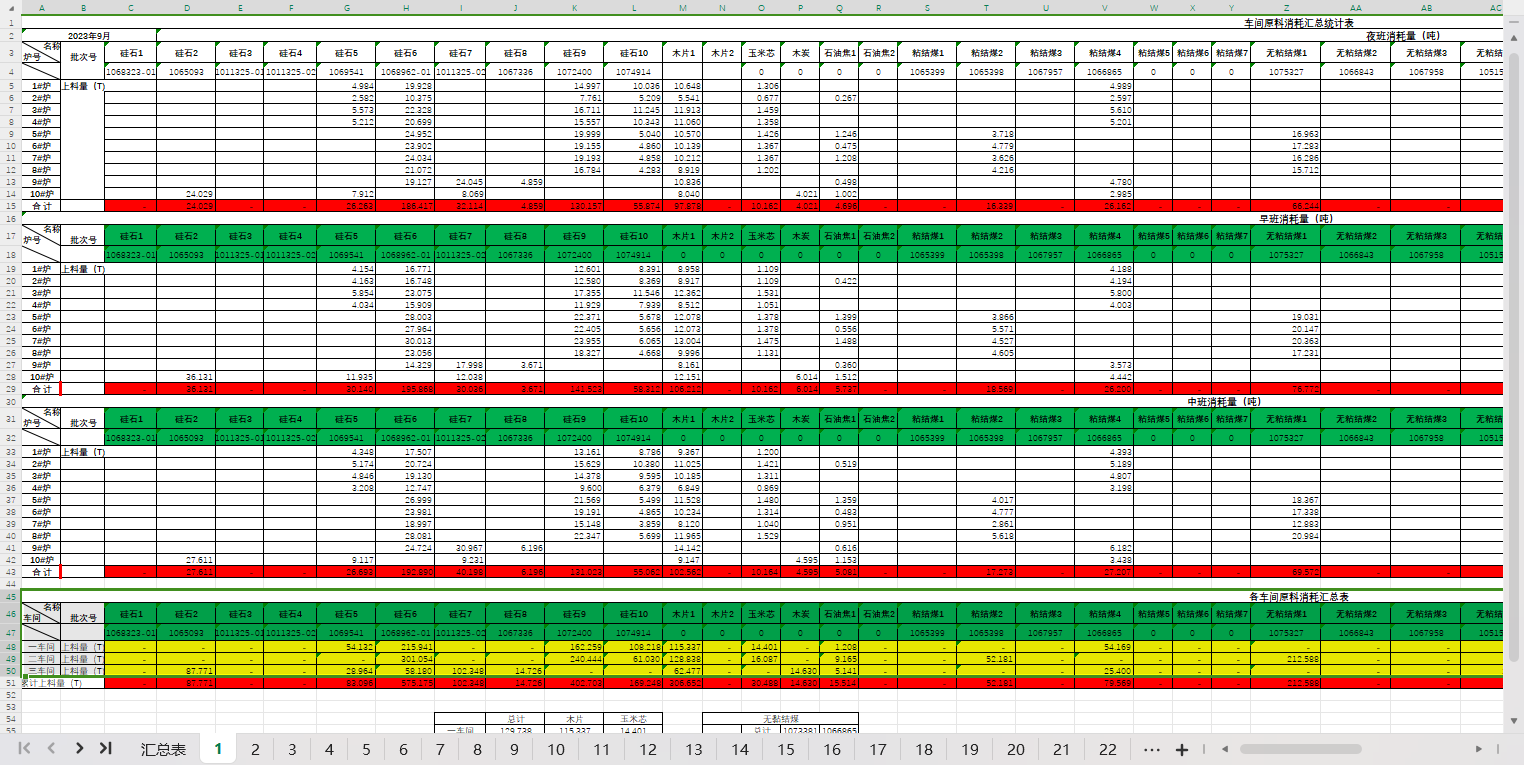
Task: Click the 木片 header above 115.337
Action: (x=575, y=719)
